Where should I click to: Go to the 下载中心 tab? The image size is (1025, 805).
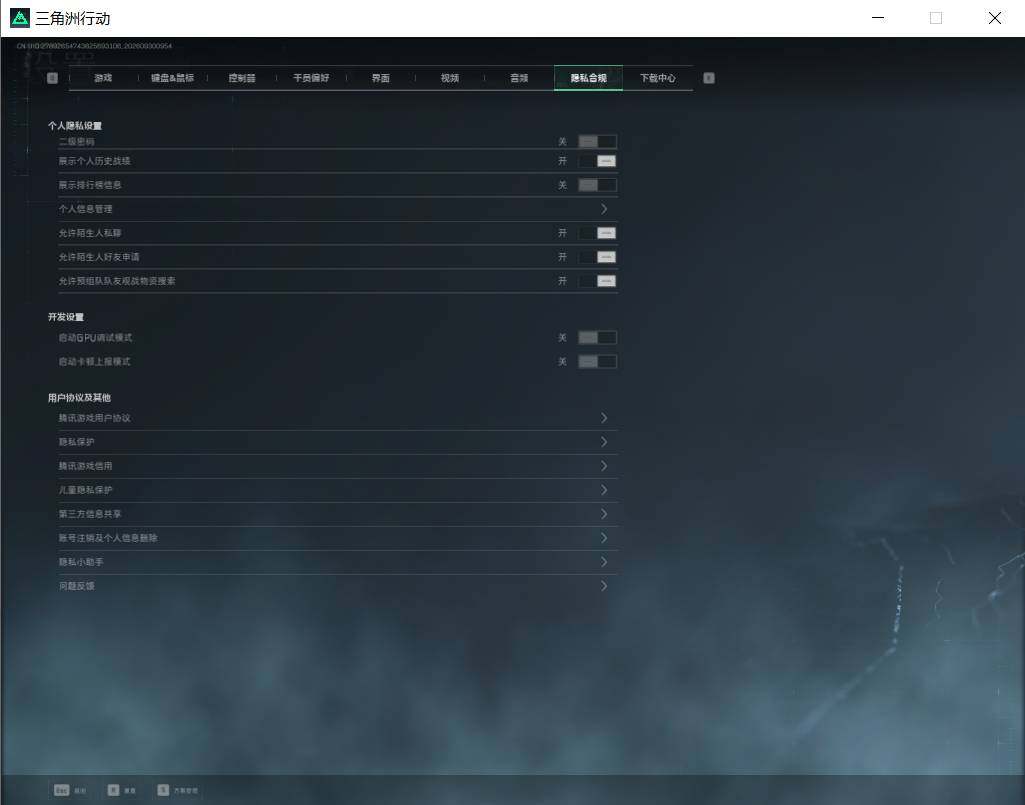point(658,78)
